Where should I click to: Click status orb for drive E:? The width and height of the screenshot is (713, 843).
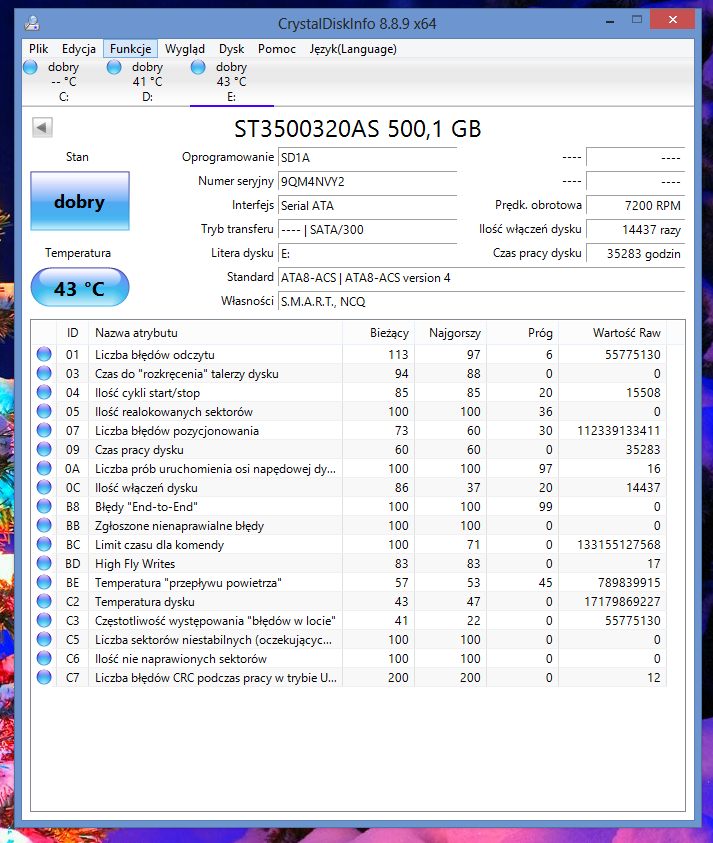(x=198, y=67)
